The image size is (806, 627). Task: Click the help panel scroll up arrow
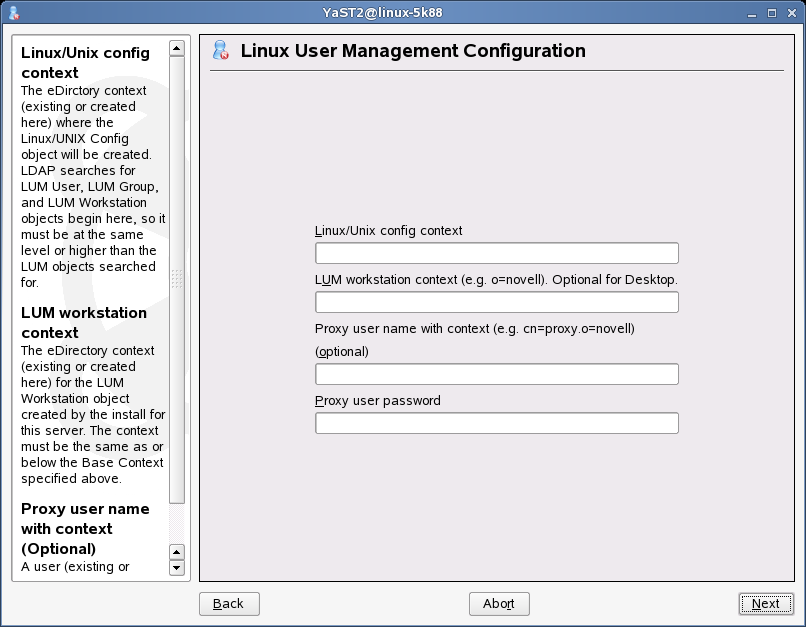(177, 49)
